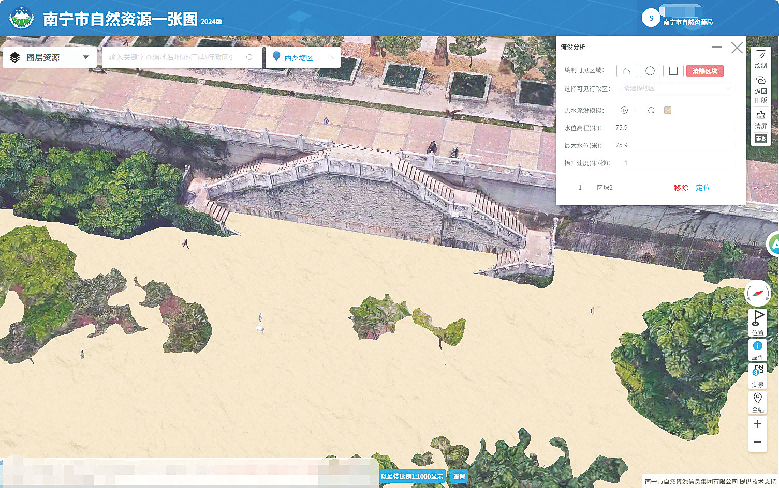Click the blue info query icon
Image resolution: width=779 pixels, height=488 pixels.
point(758,347)
